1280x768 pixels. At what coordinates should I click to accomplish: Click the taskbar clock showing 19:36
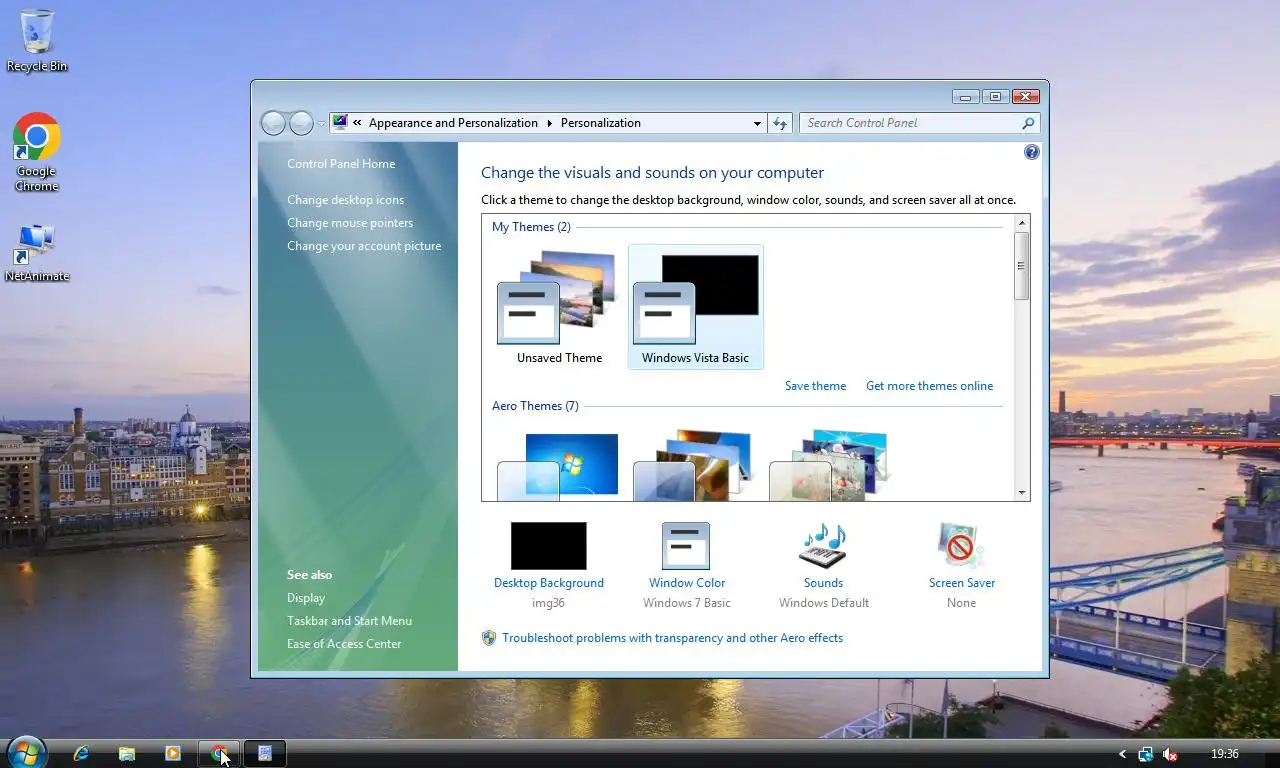point(1225,754)
